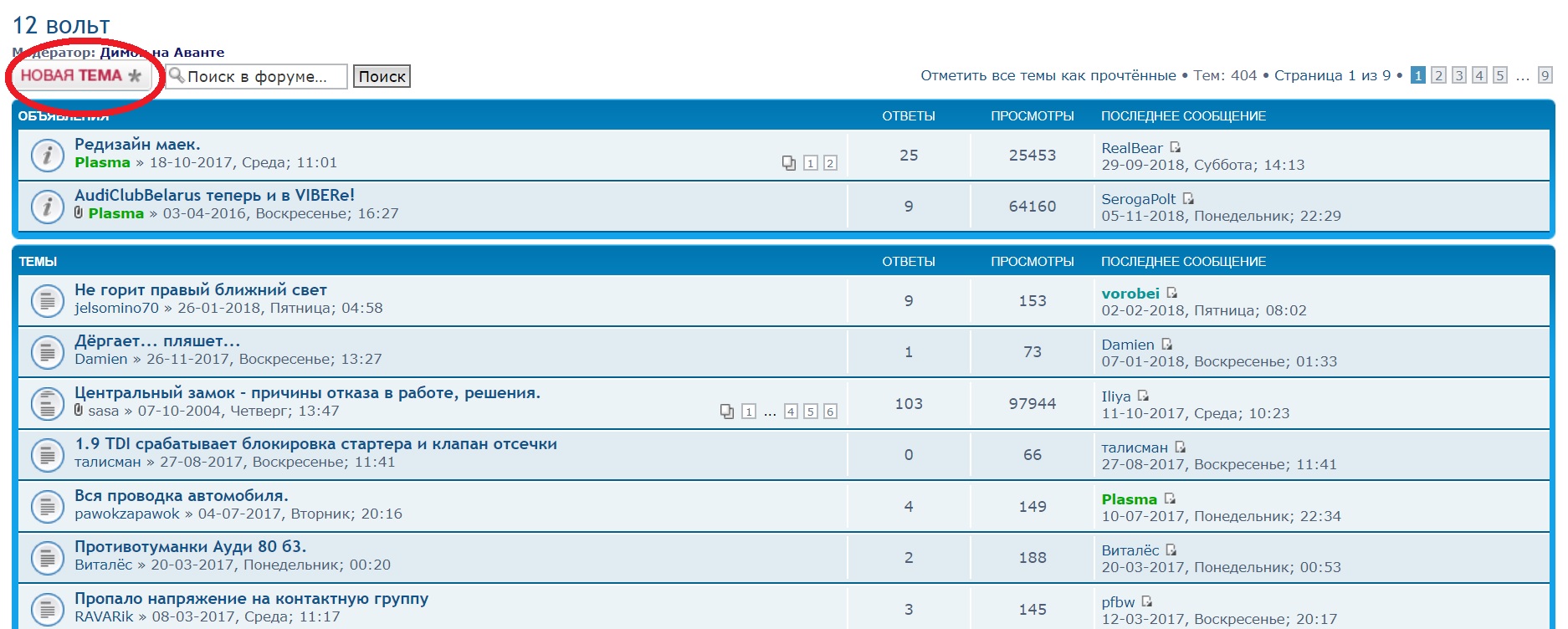The width and height of the screenshot is (1568, 629).
Task: Open page 1 of Редизайн маек topic
Action: point(810,163)
